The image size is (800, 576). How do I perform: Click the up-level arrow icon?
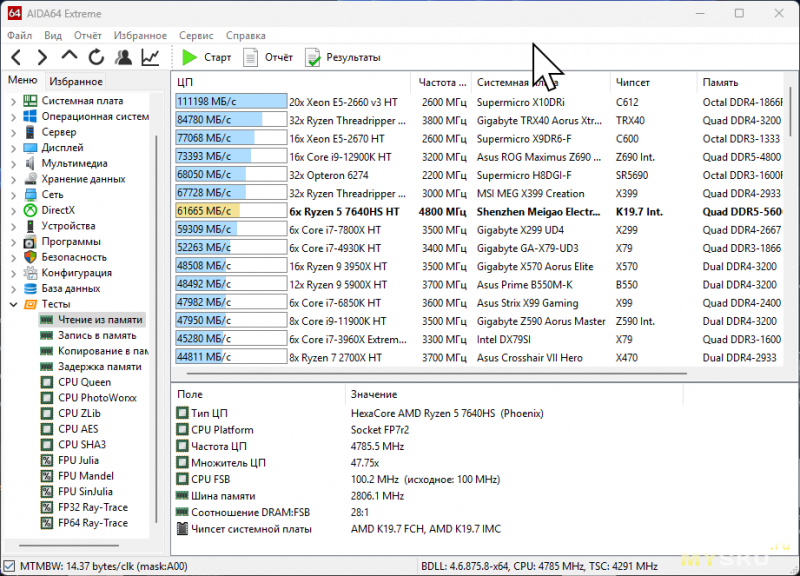click(69, 55)
